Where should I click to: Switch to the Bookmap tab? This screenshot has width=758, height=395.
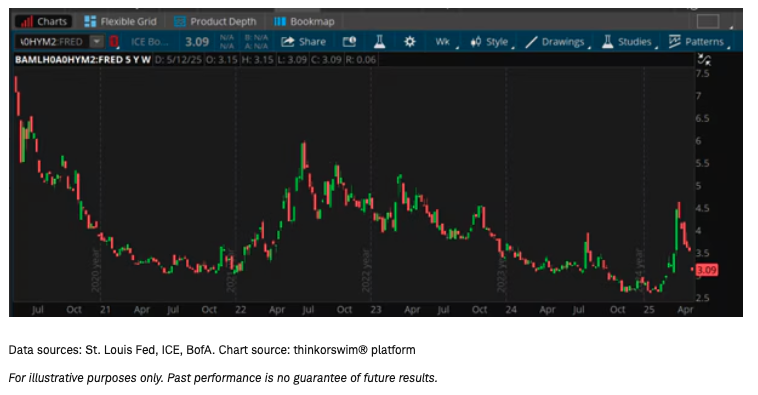(x=304, y=21)
